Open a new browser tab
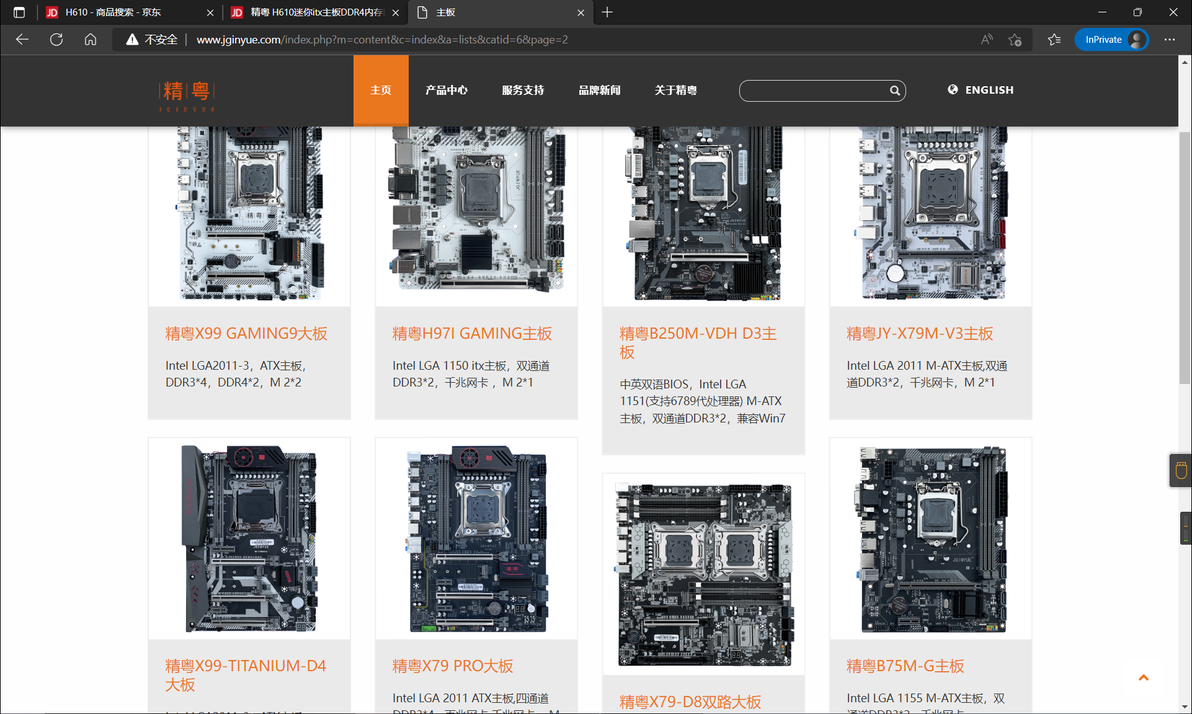The height and width of the screenshot is (714, 1192). (607, 12)
